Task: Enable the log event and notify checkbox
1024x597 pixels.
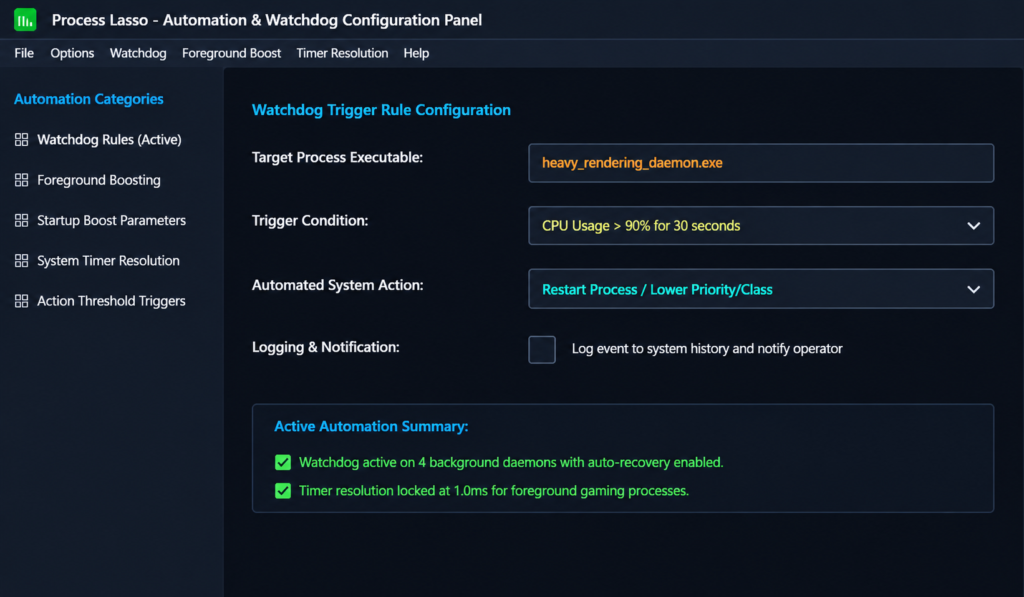Action: coord(542,349)
